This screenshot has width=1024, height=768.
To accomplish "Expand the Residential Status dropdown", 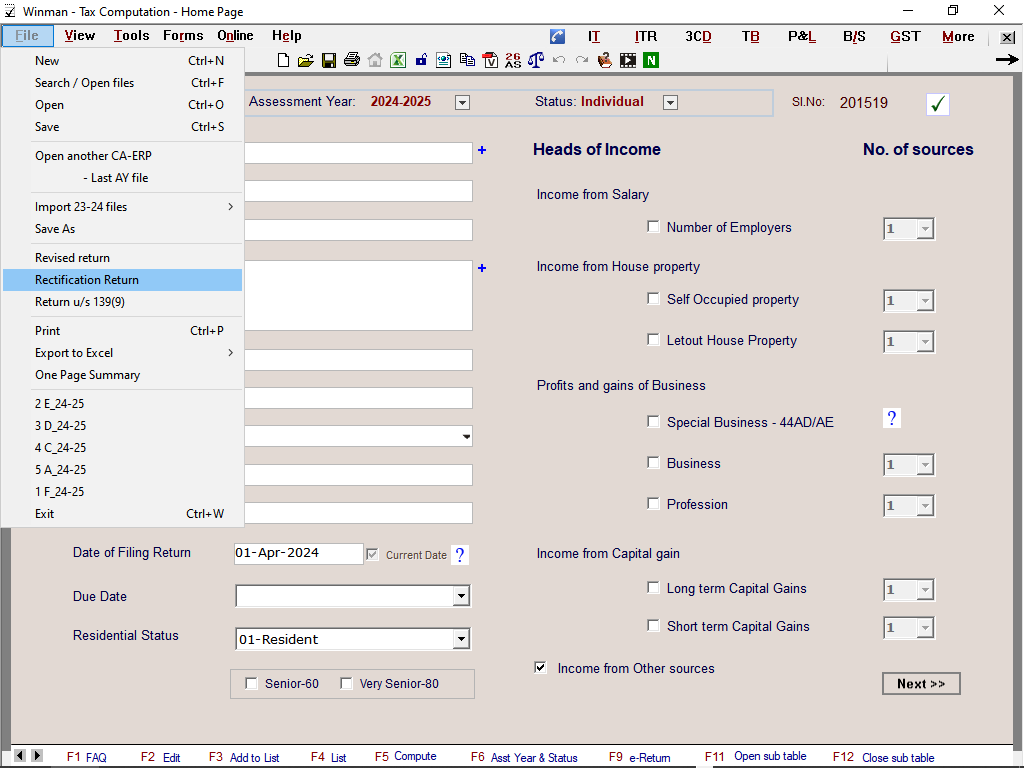I will click(460, 639).
